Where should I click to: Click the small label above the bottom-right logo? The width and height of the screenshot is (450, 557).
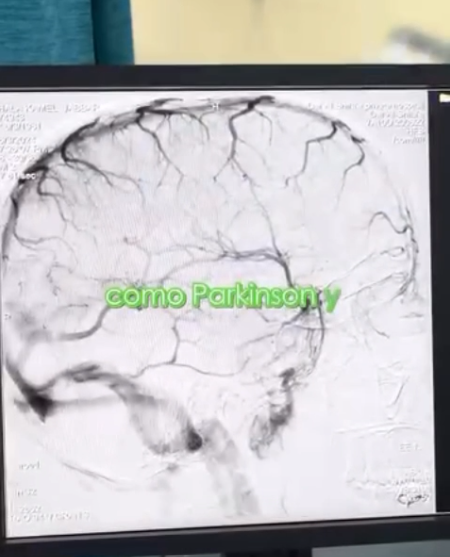click(x=410, y=447)
